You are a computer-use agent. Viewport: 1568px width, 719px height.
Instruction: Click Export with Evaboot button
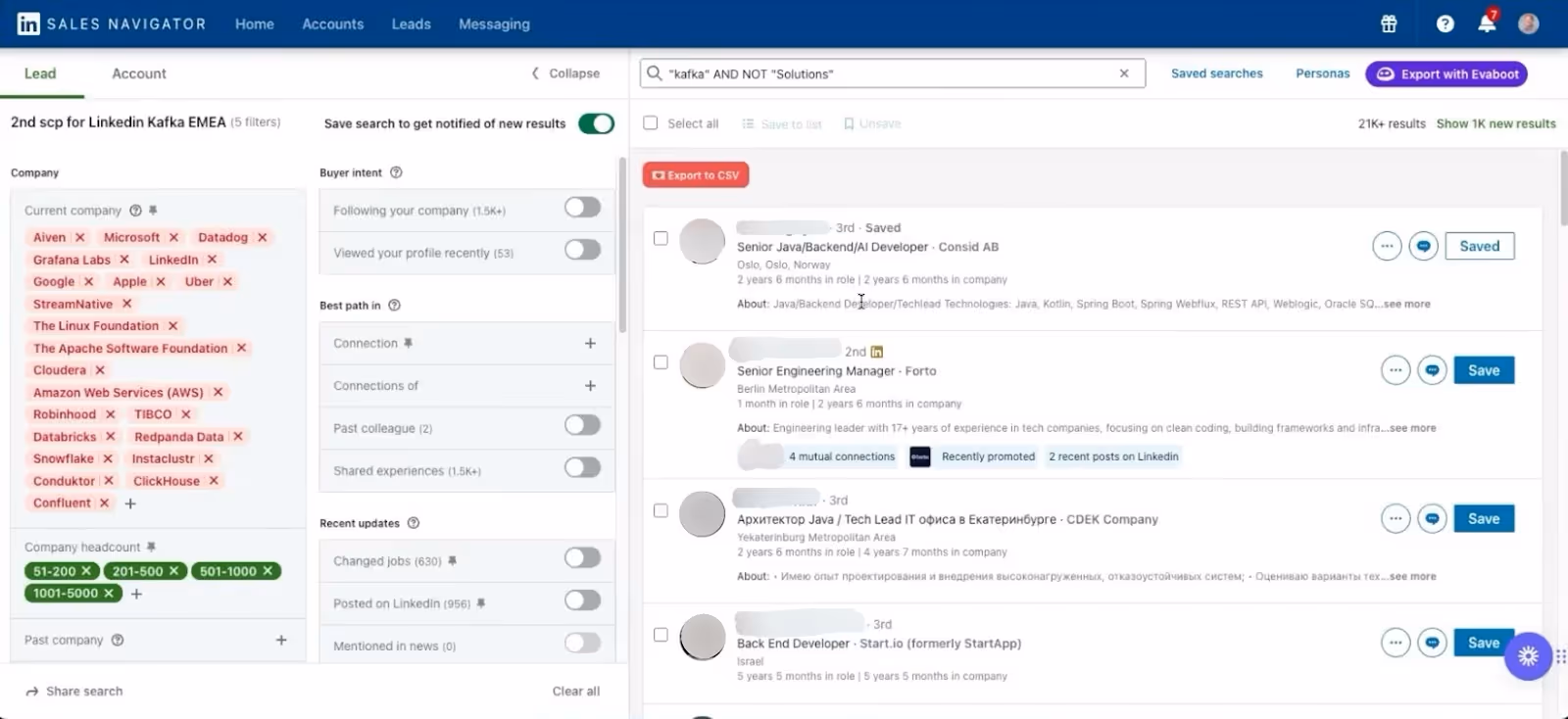pos(1446,73)
